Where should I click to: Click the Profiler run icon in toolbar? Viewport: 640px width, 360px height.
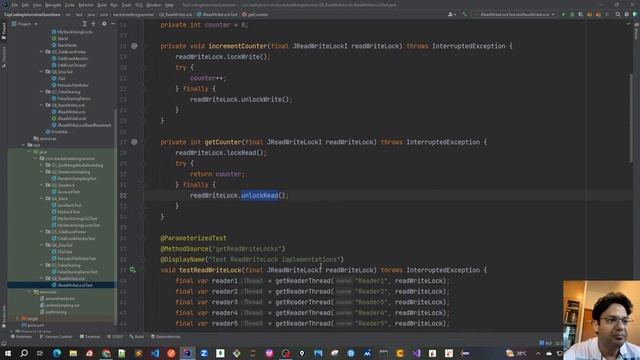pyautogui.click(x=589, y=14)
